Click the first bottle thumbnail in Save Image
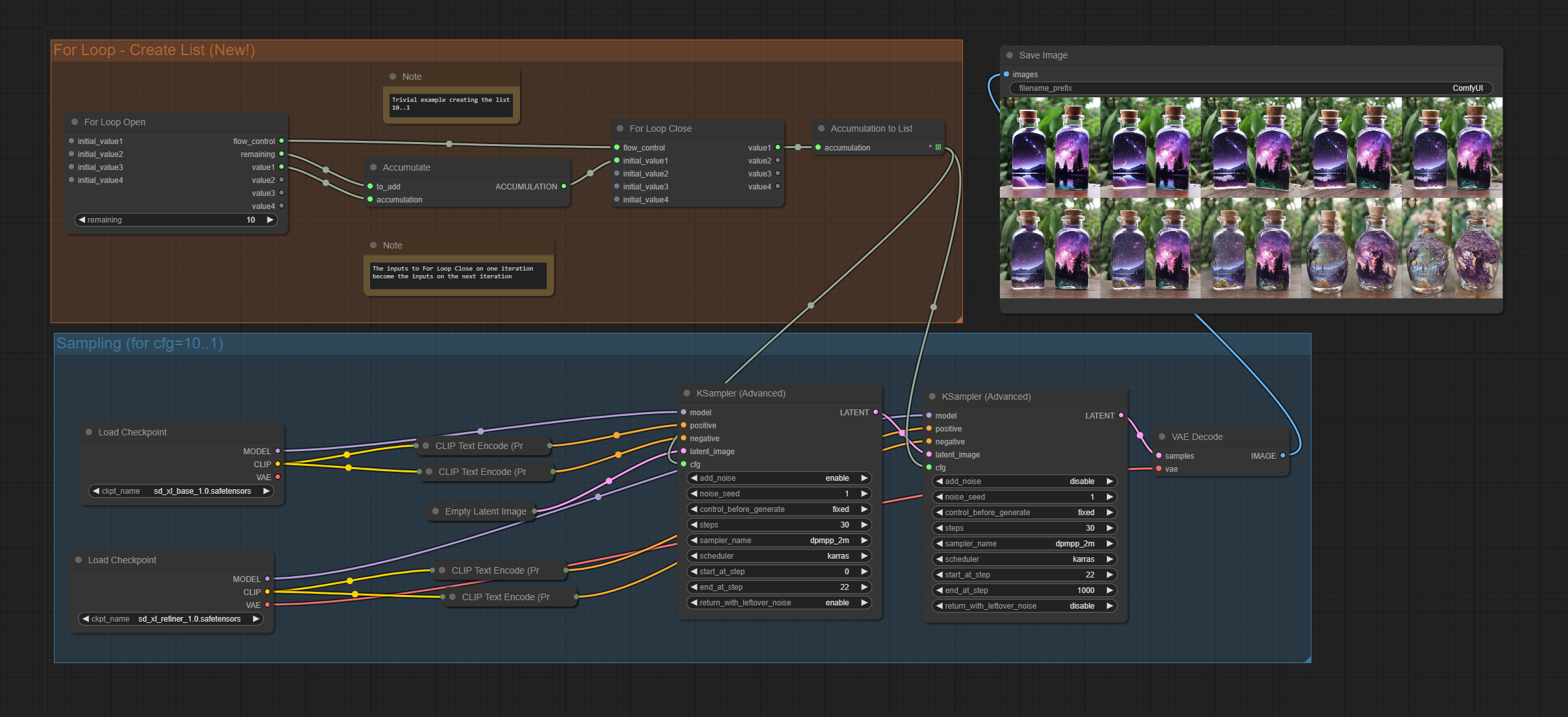 [x=1050, y=147]
